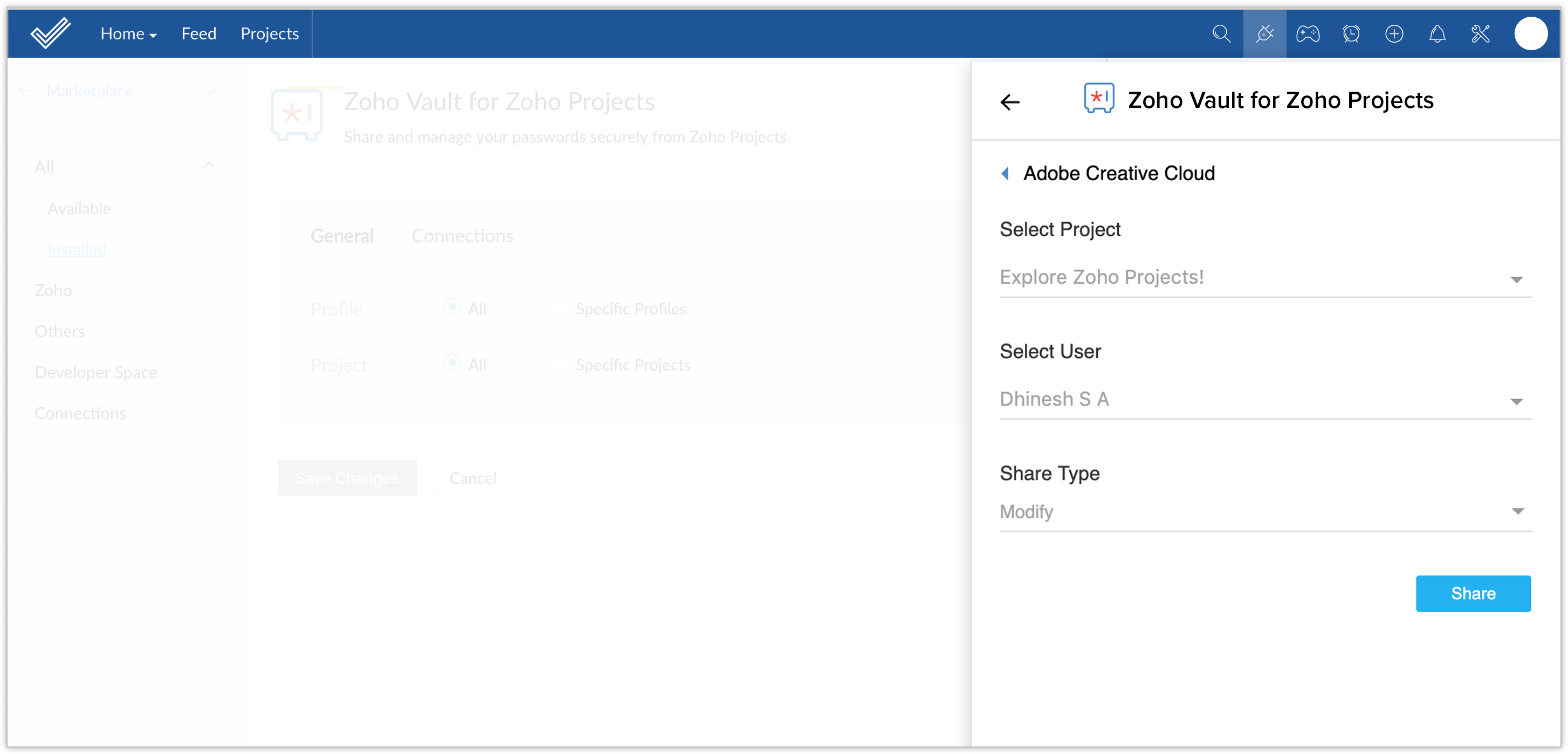Collapse the All category chevron
This screenshot has width=1568, height=754.
click(209, 166)
